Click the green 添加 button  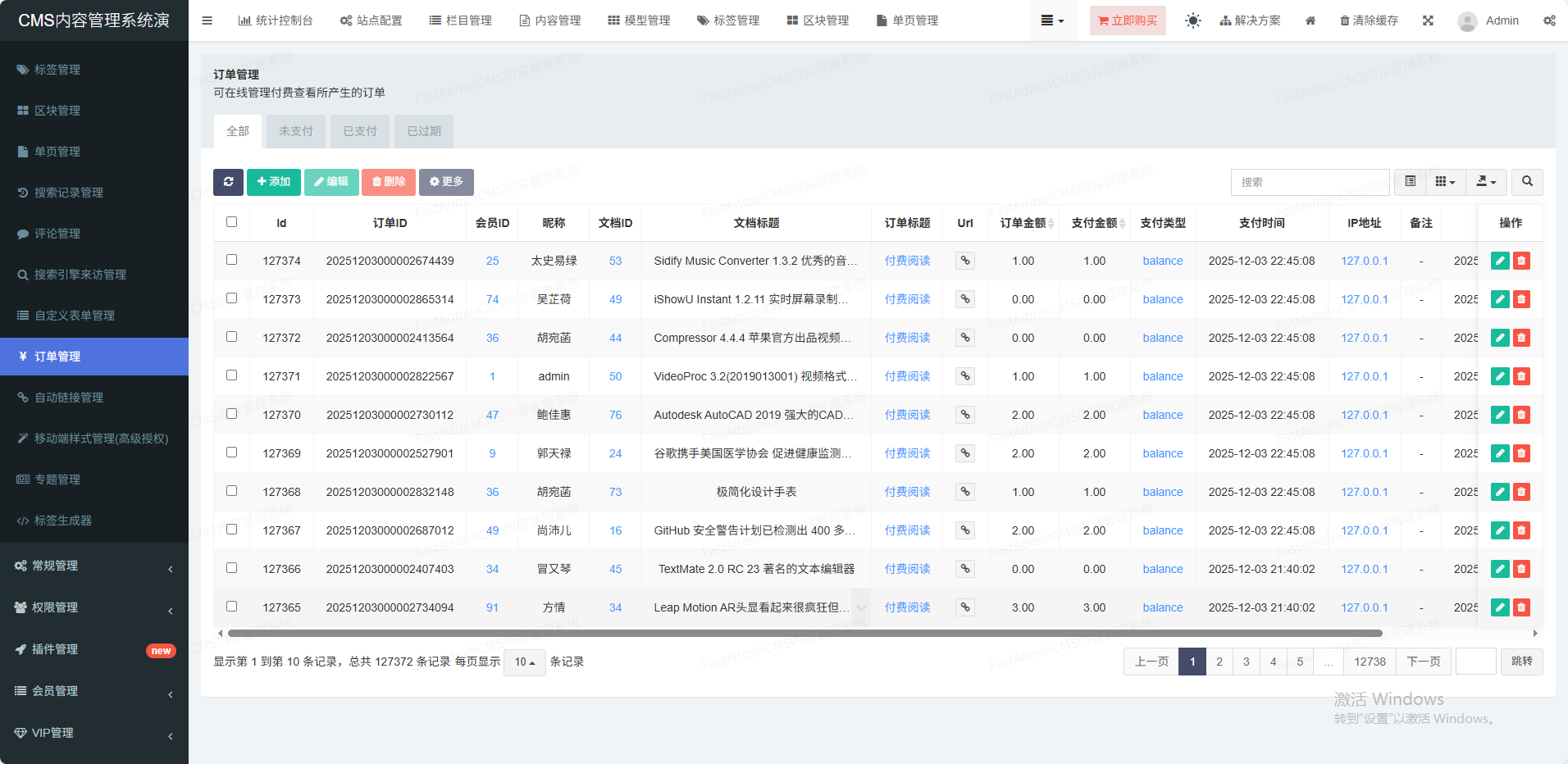(x=273, y=182)
